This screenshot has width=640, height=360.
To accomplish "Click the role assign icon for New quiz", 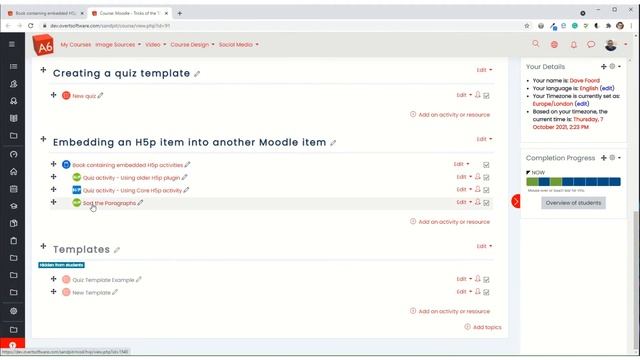I will (x=478, y=95).
